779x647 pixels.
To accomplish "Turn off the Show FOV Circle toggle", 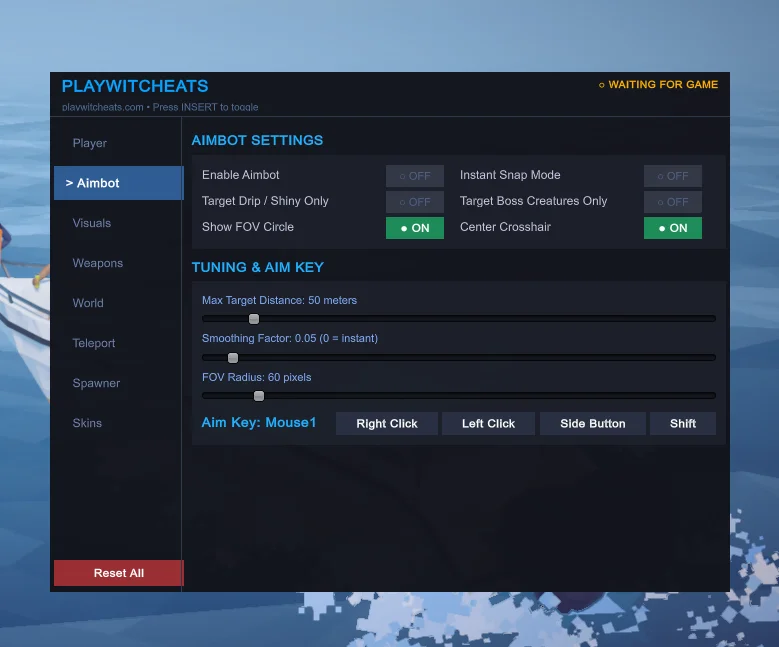I will (x=415, y=228).
